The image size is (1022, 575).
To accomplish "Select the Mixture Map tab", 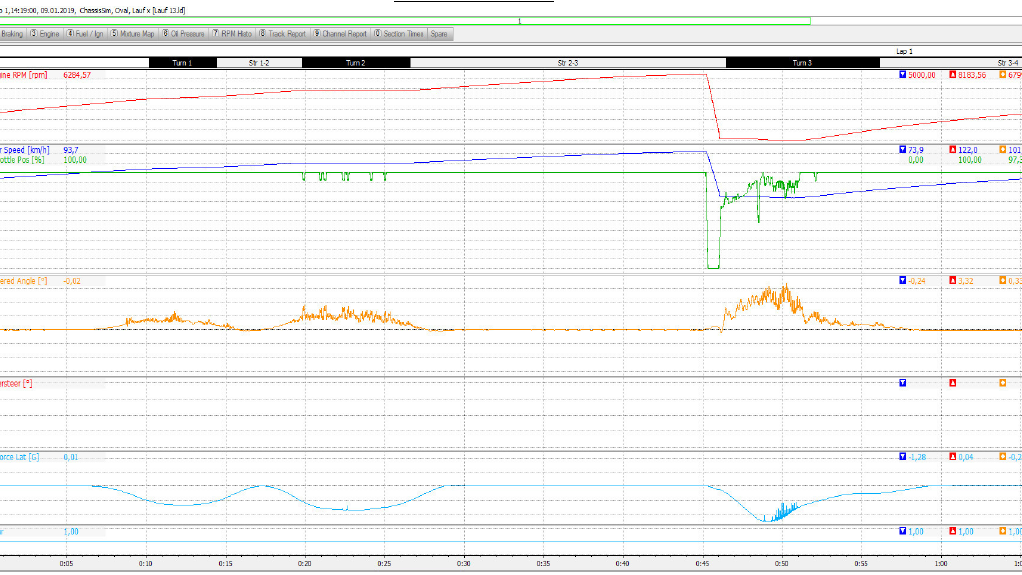I will point(133,34).
